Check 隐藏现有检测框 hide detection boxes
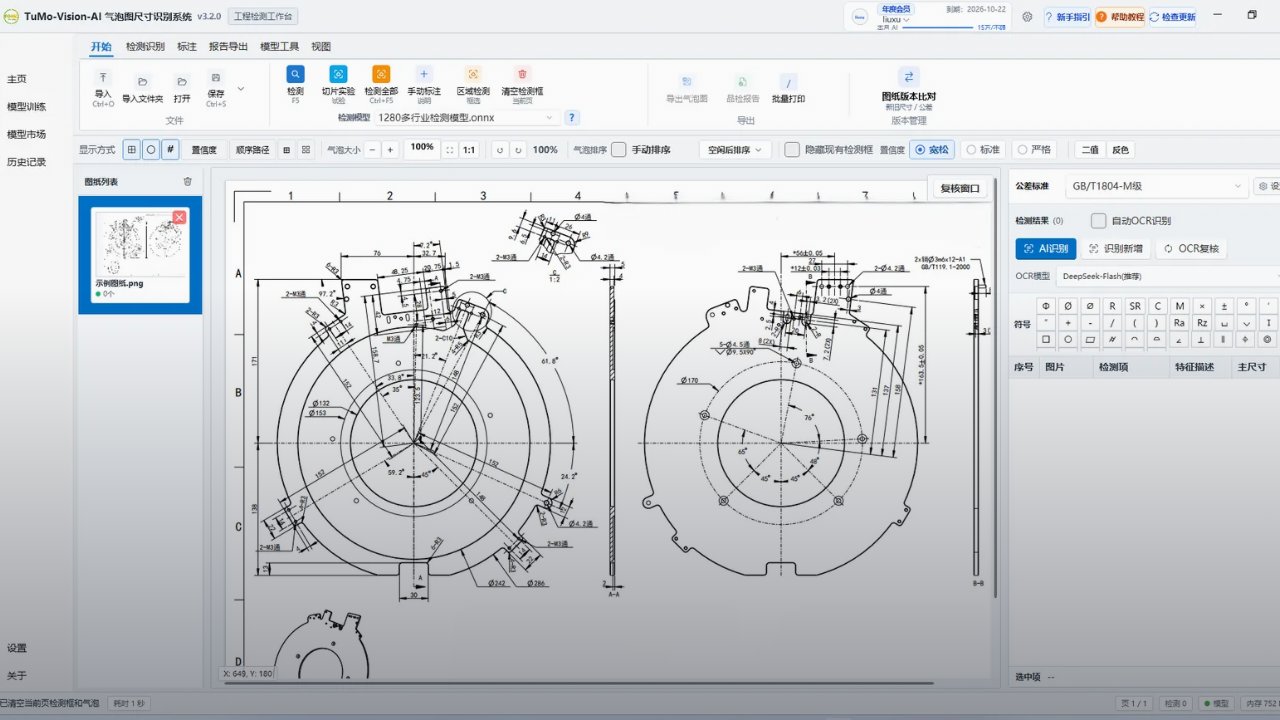 (x=792, y=150)
